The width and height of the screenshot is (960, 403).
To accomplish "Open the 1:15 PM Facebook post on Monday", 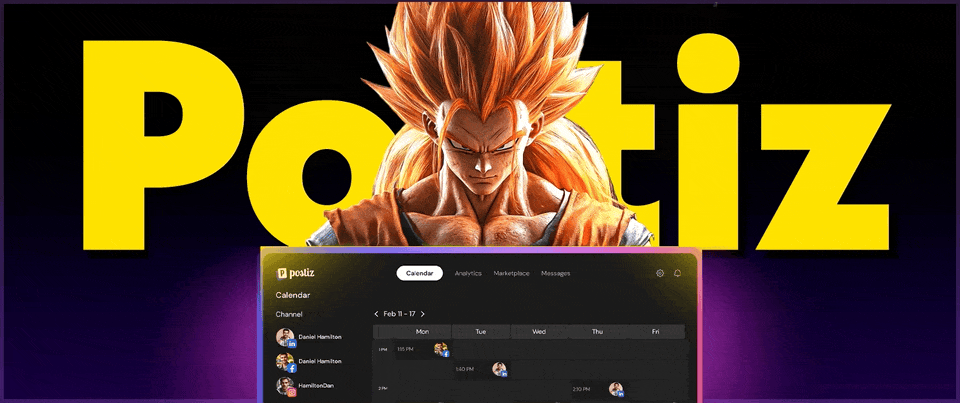I will 441,349.
